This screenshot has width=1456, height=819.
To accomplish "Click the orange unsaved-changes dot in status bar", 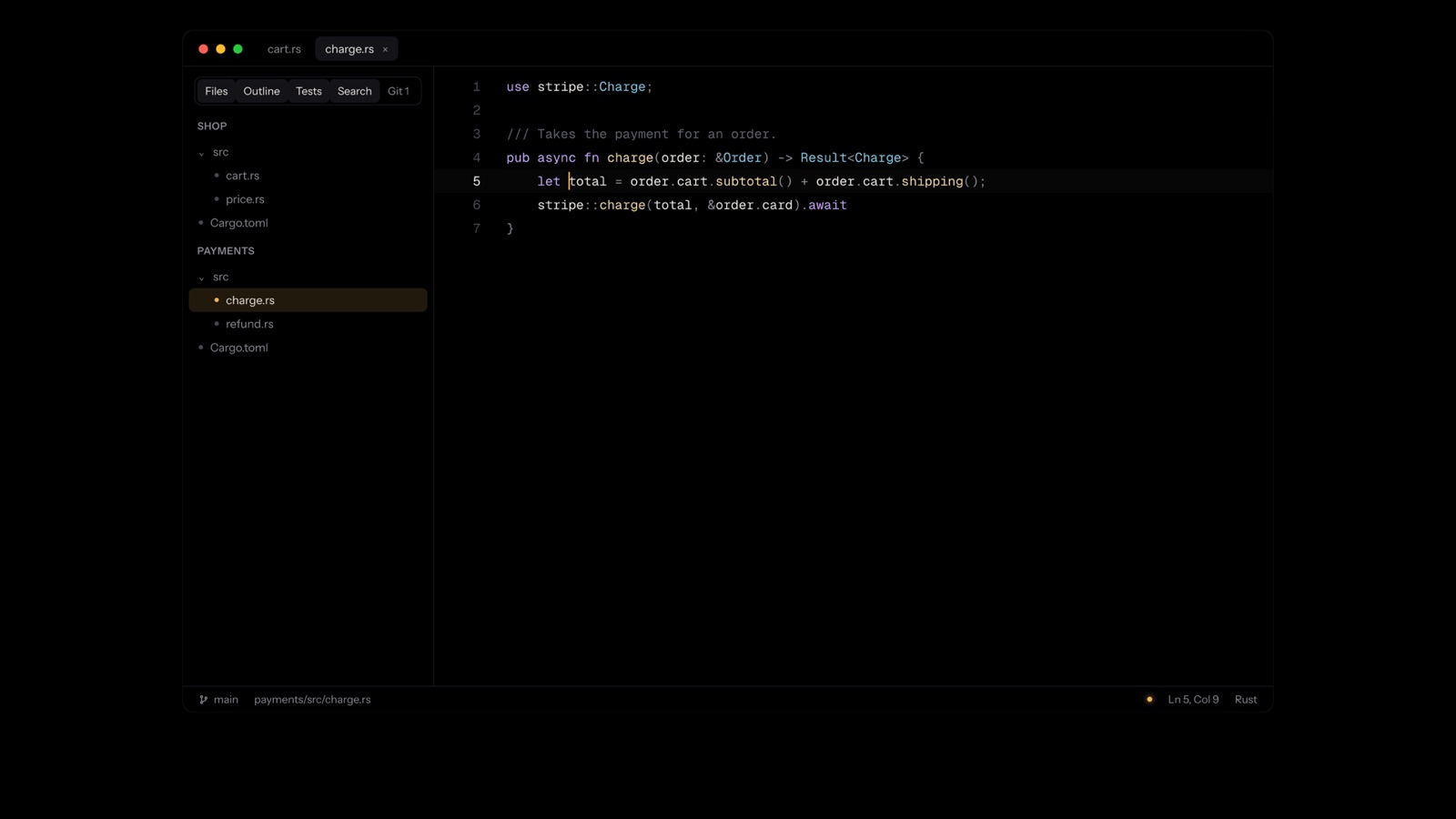I will 1149,700.
